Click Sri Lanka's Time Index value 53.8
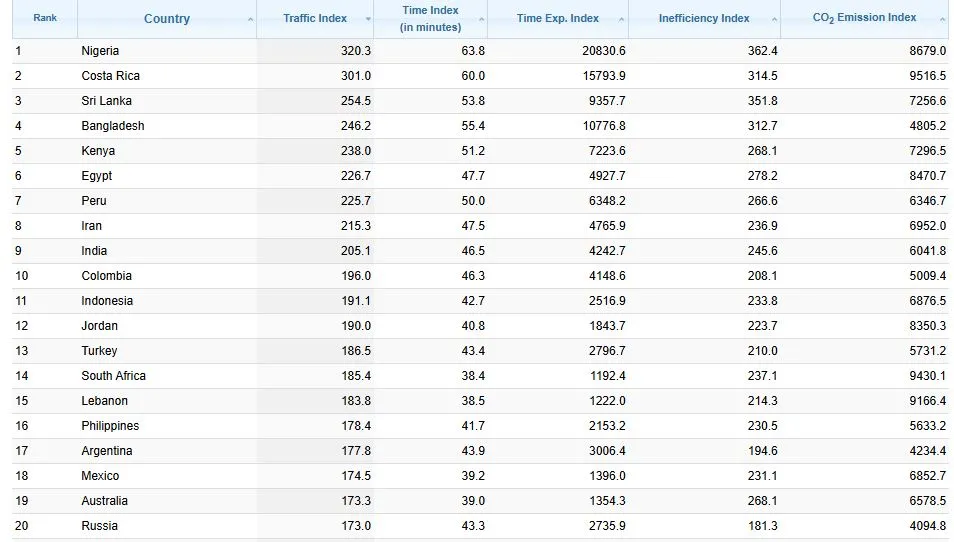Viewport: 954px width, 542px height. [x=473, y=101]
